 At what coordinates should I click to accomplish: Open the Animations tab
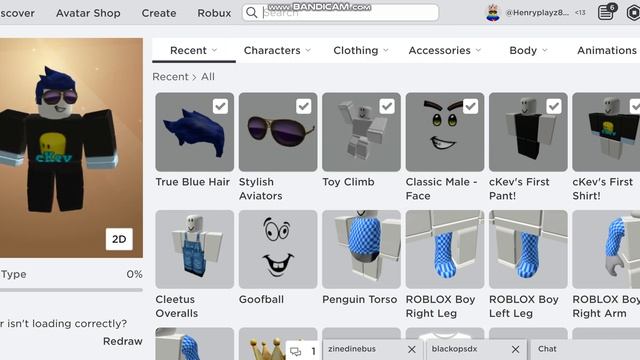[607, 50]
